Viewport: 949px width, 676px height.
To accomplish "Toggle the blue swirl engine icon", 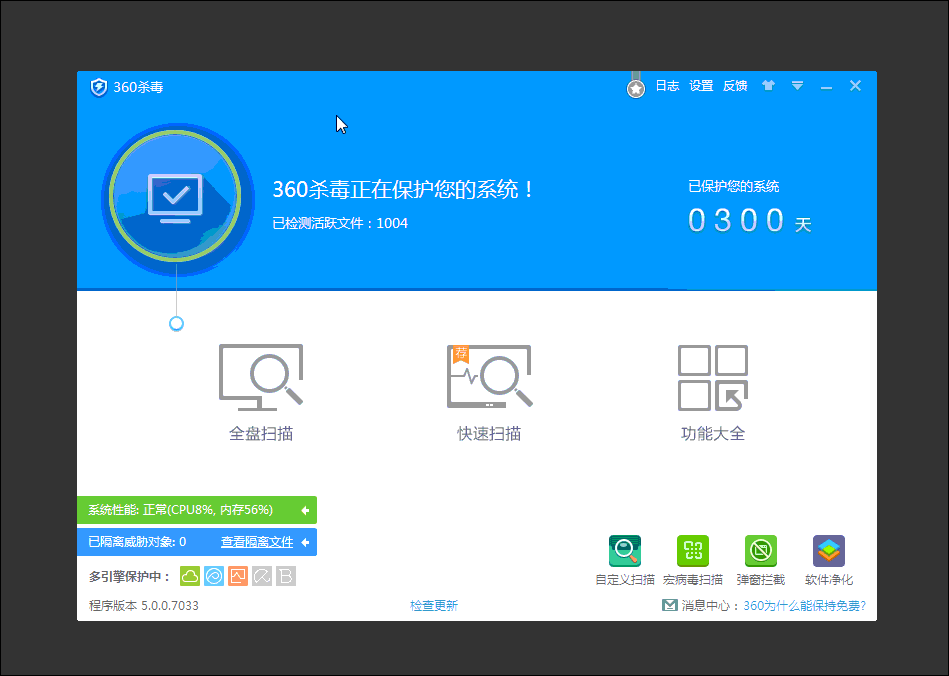I will pyautogui.click(x=214, y=576).
